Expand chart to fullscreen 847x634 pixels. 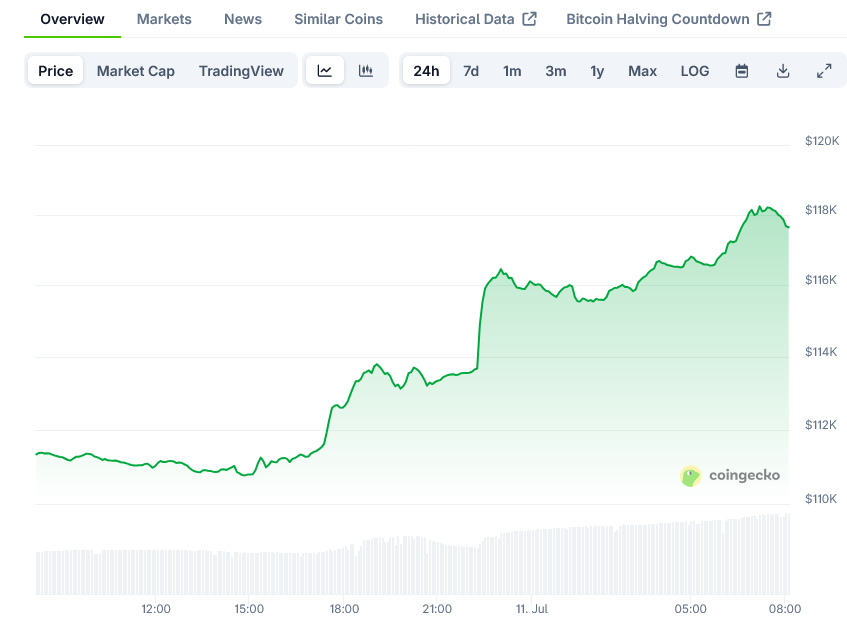[824, 71]
